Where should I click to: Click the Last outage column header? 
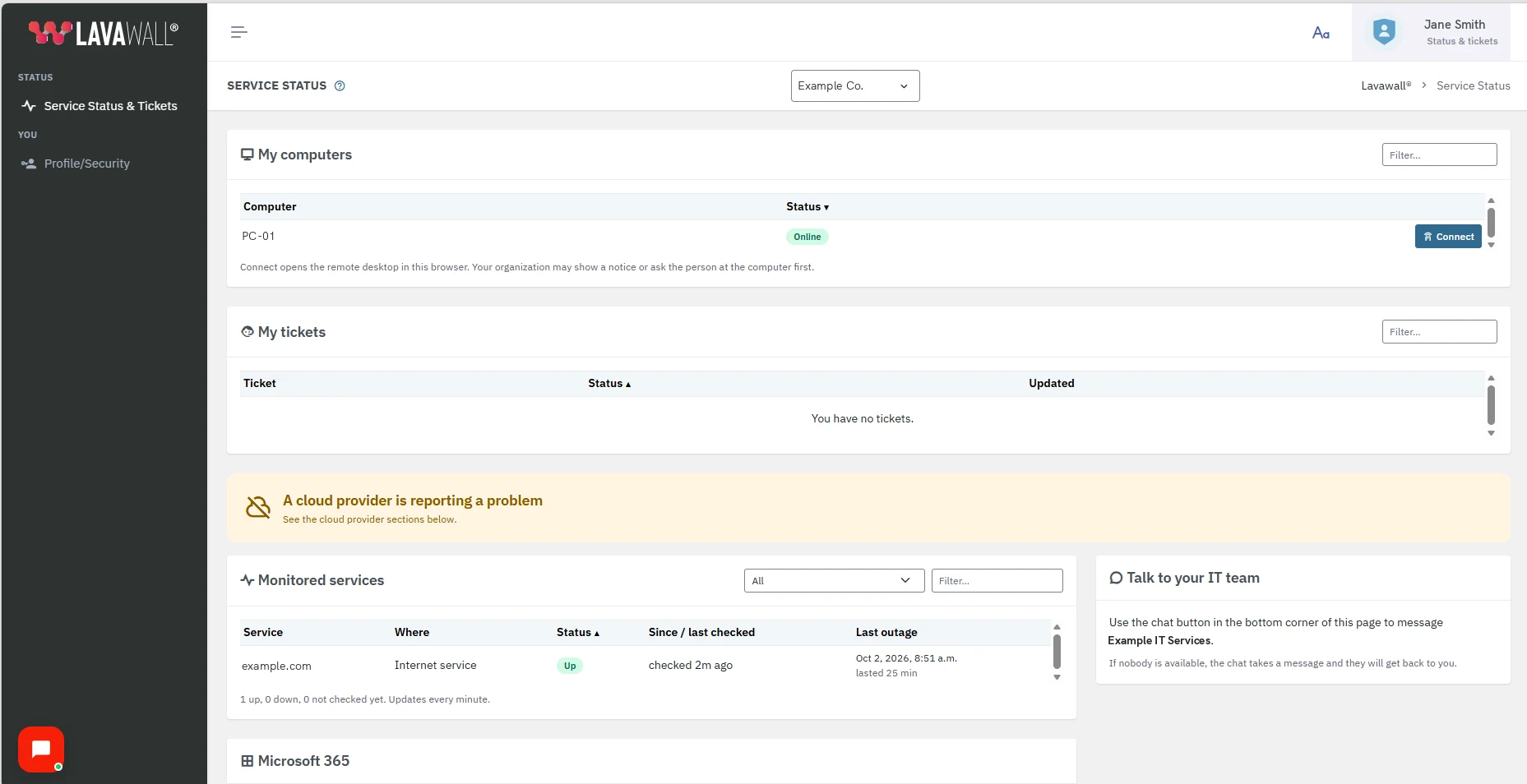pyautogui.click(x=886, y=632)
